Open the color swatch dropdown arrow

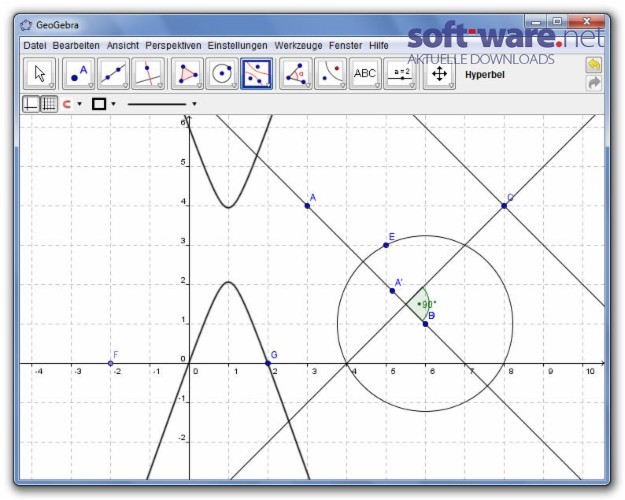(114, 104)
